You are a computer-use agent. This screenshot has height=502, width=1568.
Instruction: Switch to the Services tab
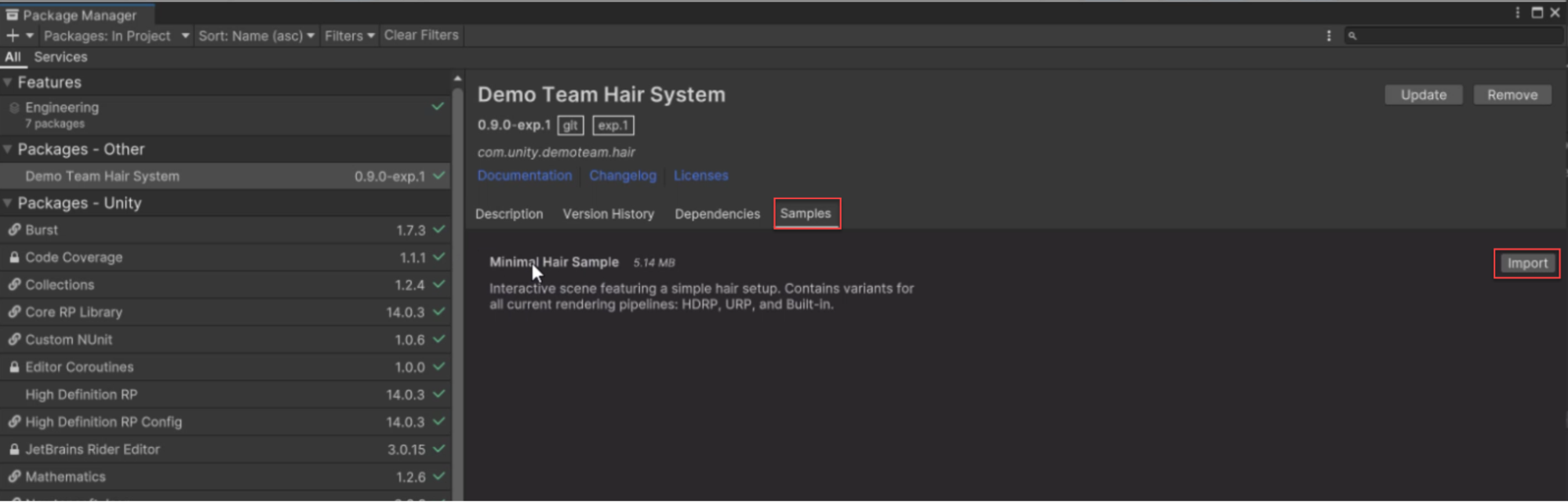coord(60,57)
